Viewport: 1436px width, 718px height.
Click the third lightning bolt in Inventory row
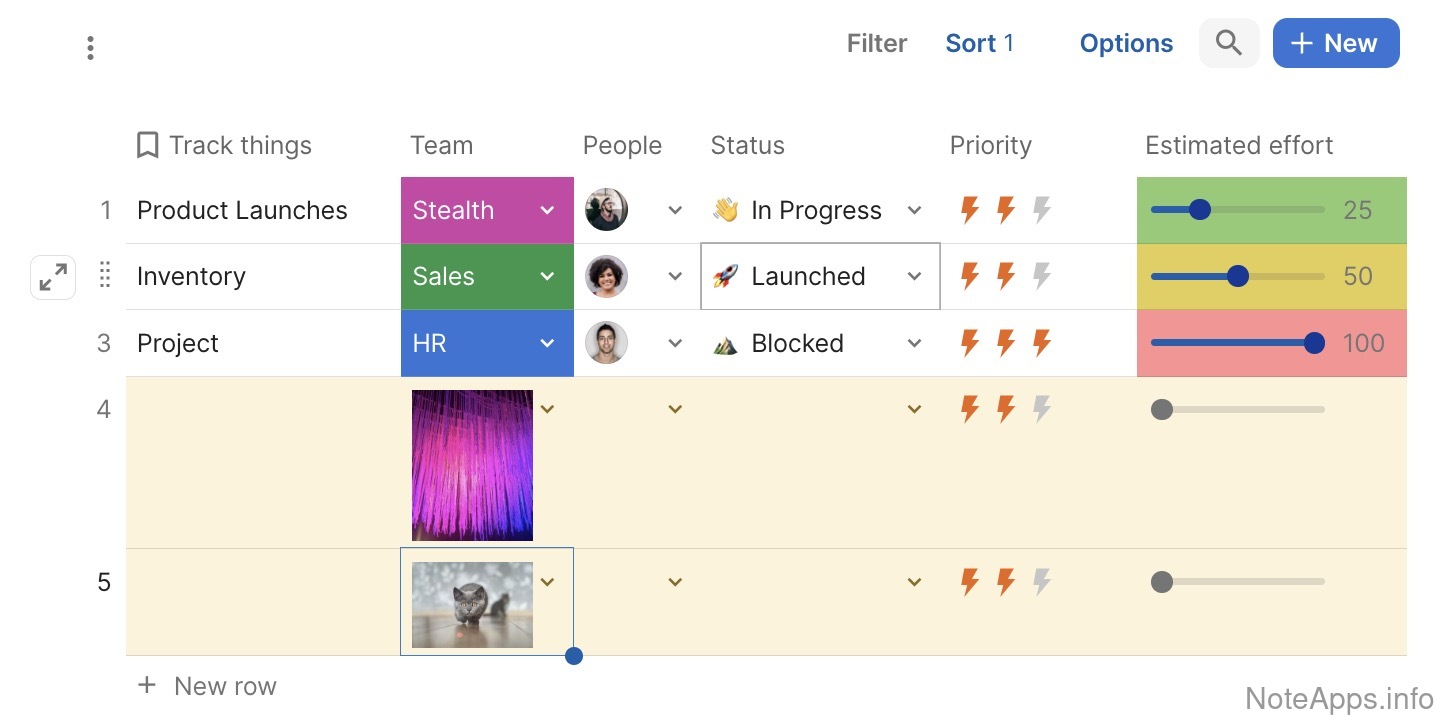coord(1042,276)
